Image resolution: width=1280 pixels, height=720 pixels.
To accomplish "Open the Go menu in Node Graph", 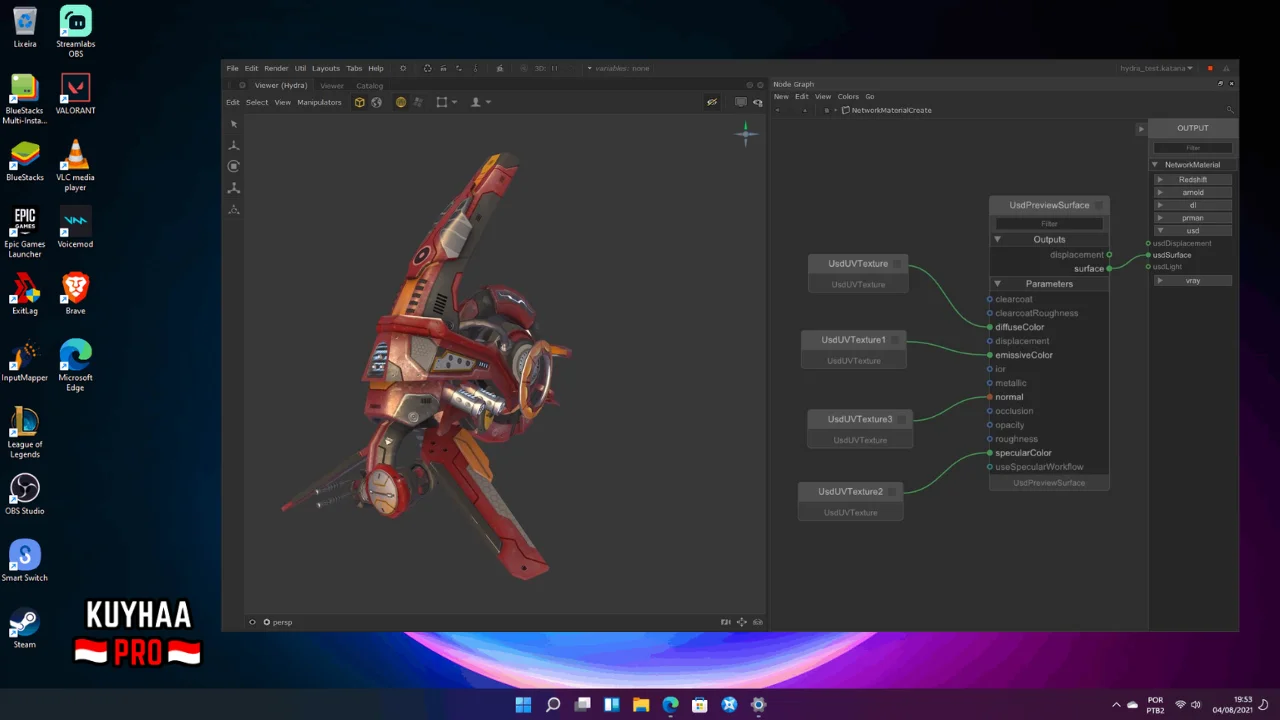I will 870,97.
